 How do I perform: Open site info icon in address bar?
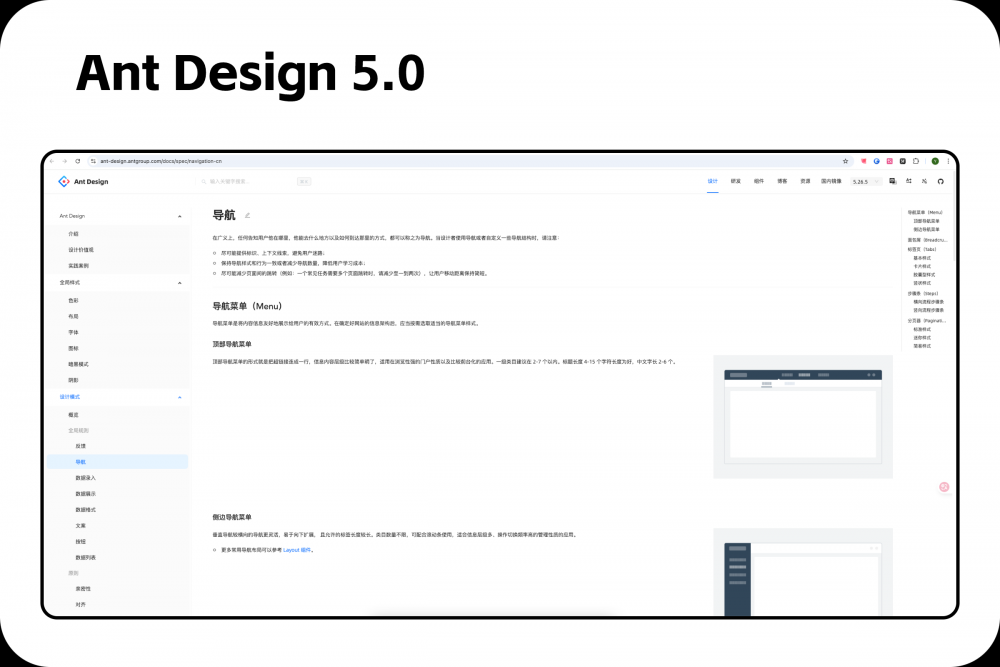[x=93, y=161]
